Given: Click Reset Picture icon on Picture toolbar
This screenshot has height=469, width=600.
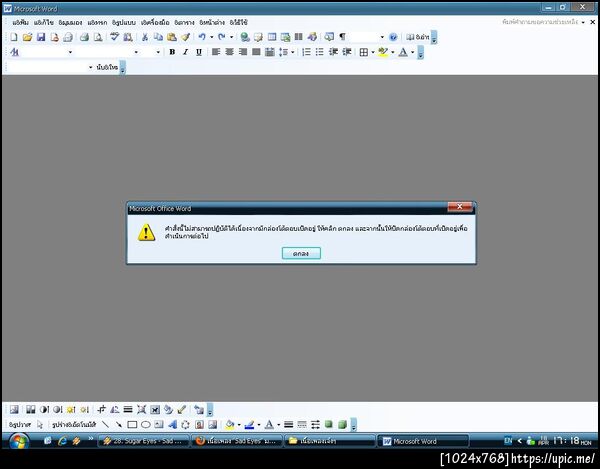Looking at the screenshot, I should click(199, 409).
